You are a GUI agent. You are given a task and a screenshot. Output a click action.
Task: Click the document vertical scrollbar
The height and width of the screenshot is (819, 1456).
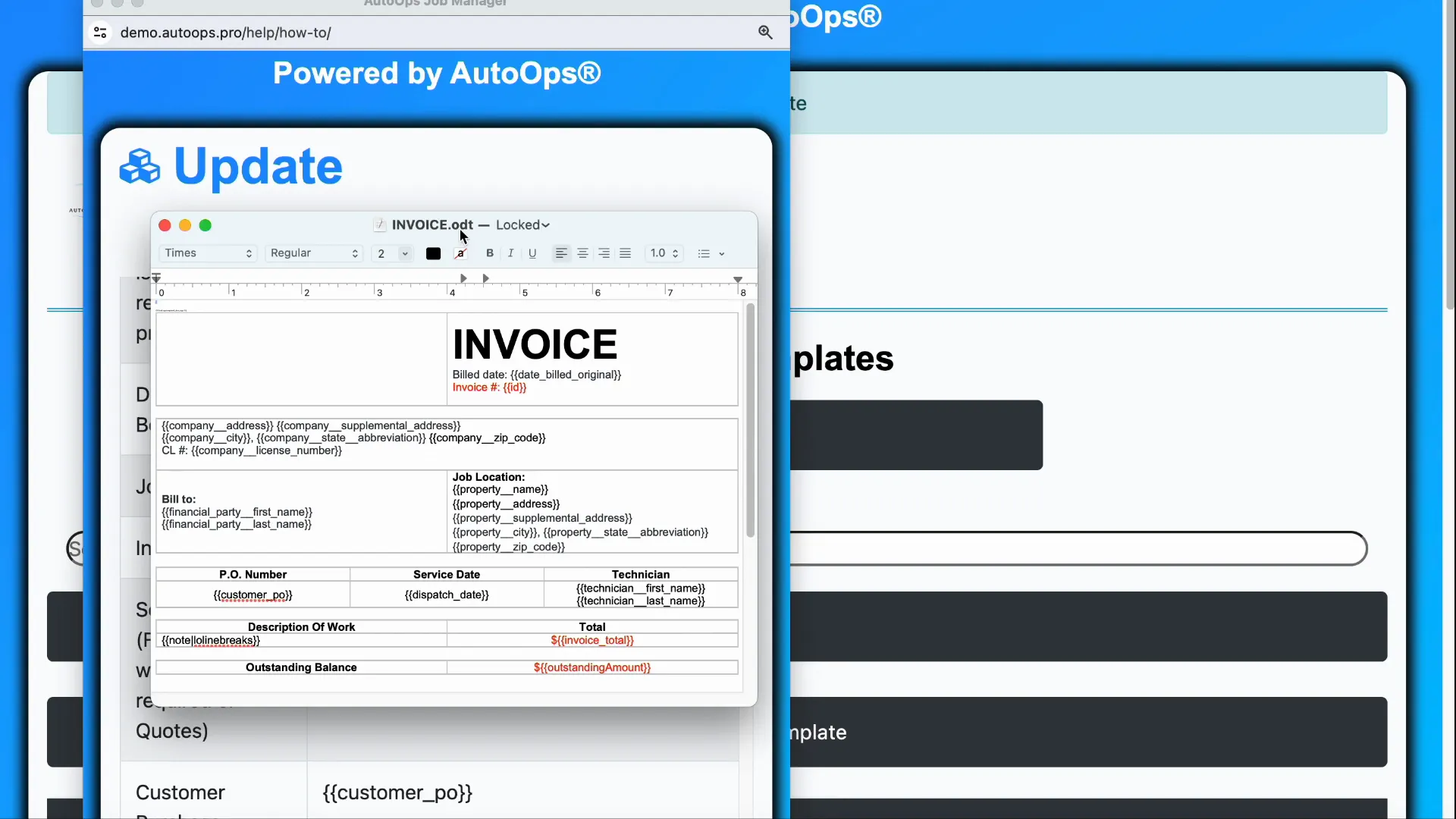(x=750, y=421)
